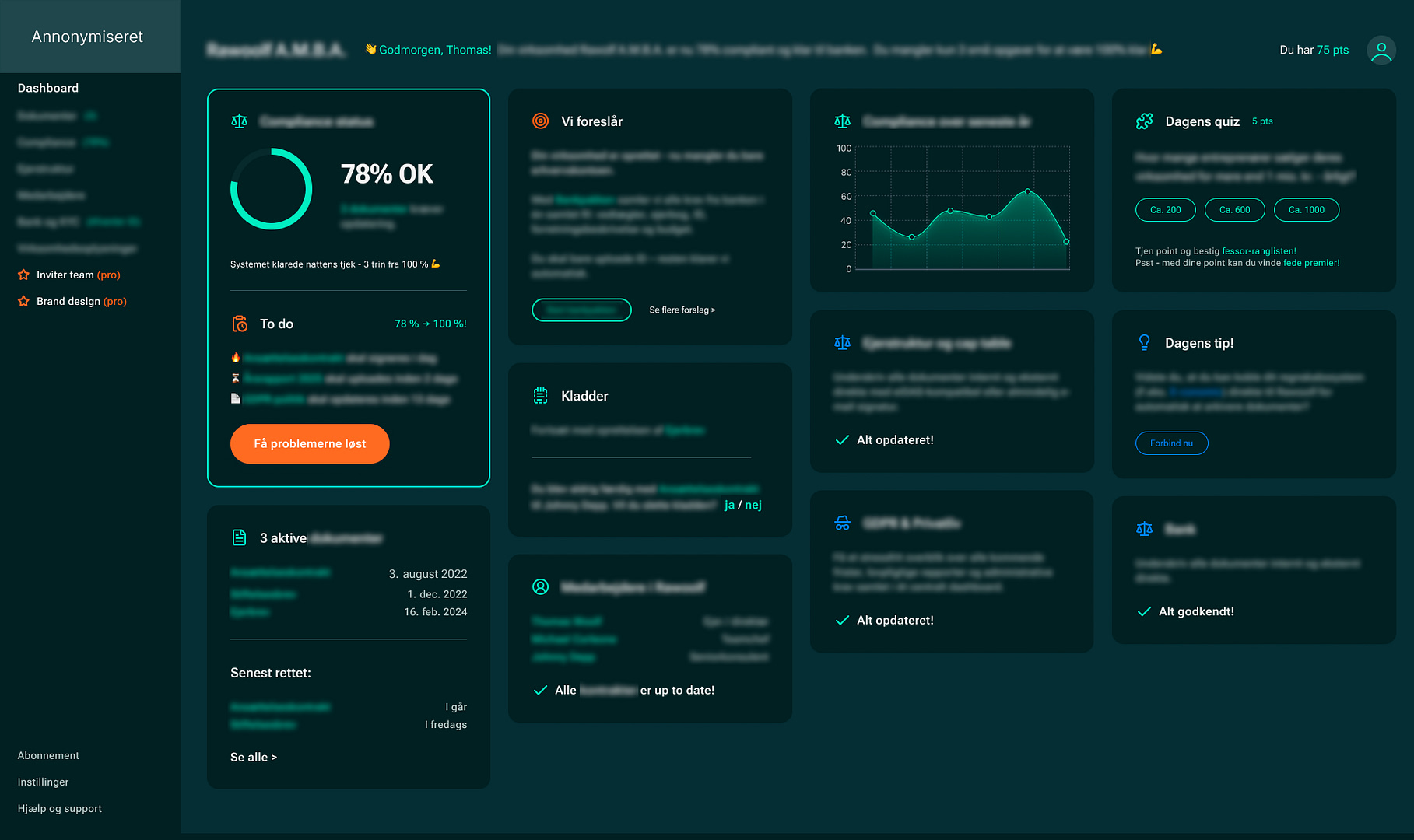The height and width of the screenshot is (840, 1414).
Task: Answer ja to the draft deletion question
Action: (729, 506)
